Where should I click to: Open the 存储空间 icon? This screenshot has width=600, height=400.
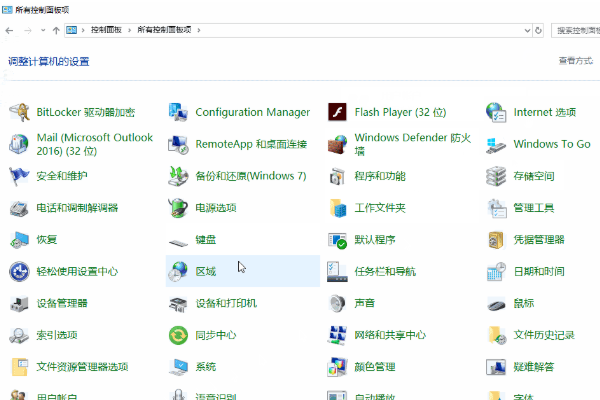[x=496, y=176]
